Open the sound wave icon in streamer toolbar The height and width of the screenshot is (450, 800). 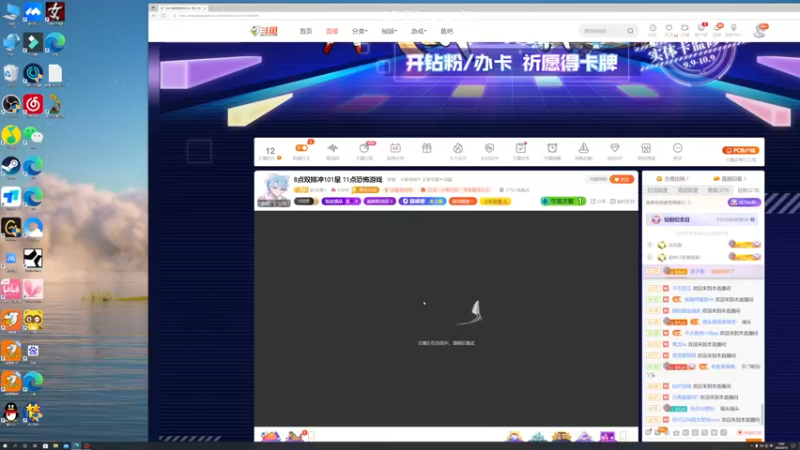[333, 148]
